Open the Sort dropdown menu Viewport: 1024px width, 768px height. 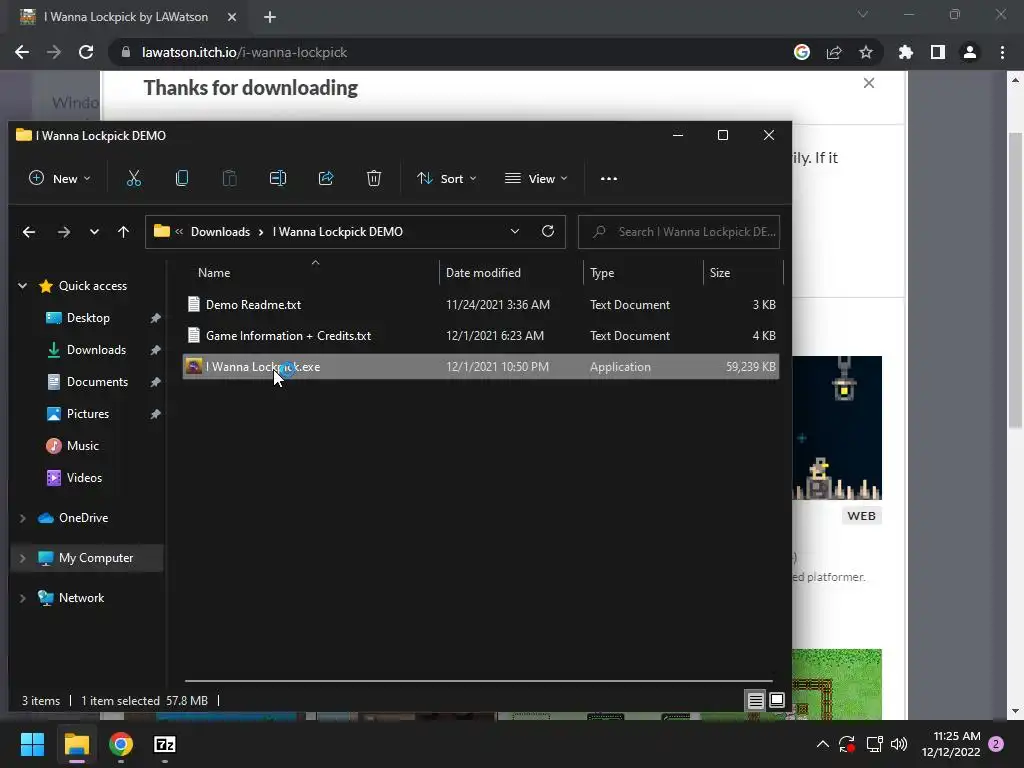coord(447,178)
